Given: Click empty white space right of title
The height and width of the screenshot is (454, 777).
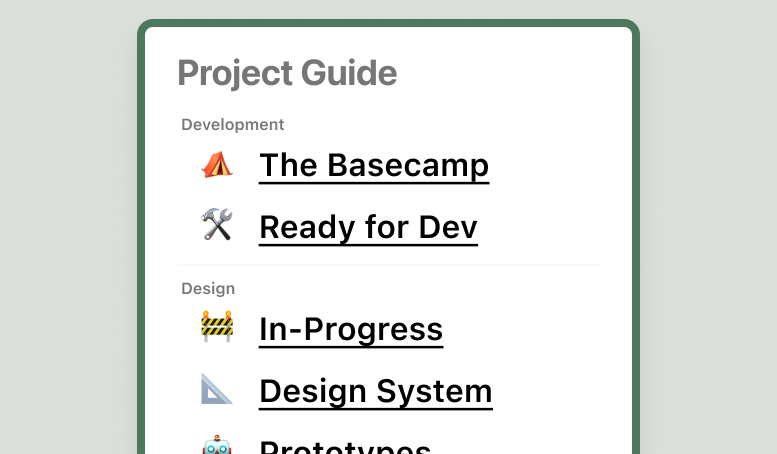Looking at the screenshot, I should coord(510,73).
